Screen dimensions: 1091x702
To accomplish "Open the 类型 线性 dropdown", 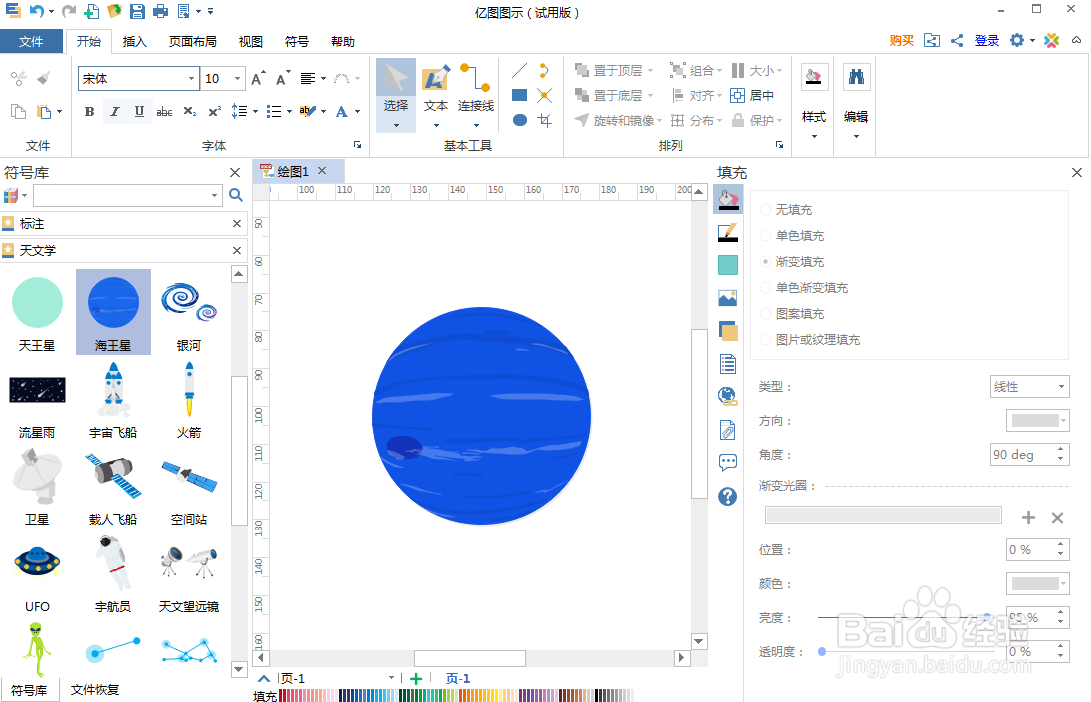I will (x=1030, y=387).
